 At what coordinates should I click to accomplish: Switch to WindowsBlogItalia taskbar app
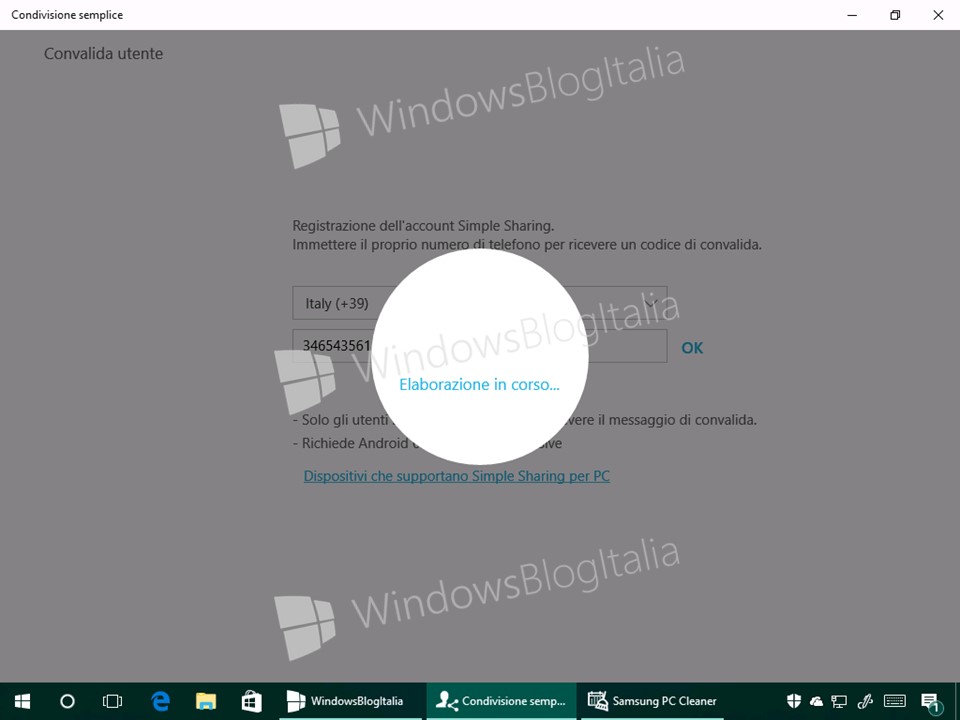click(x=350, y=701)
